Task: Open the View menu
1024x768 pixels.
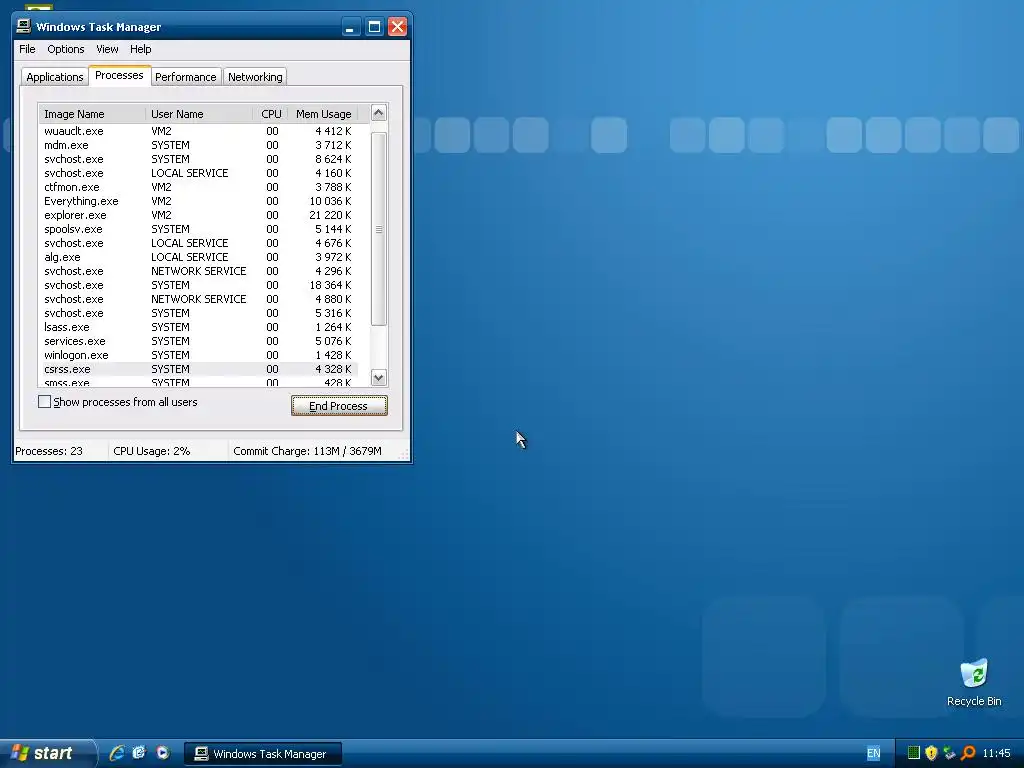Action: coord(107,49)
